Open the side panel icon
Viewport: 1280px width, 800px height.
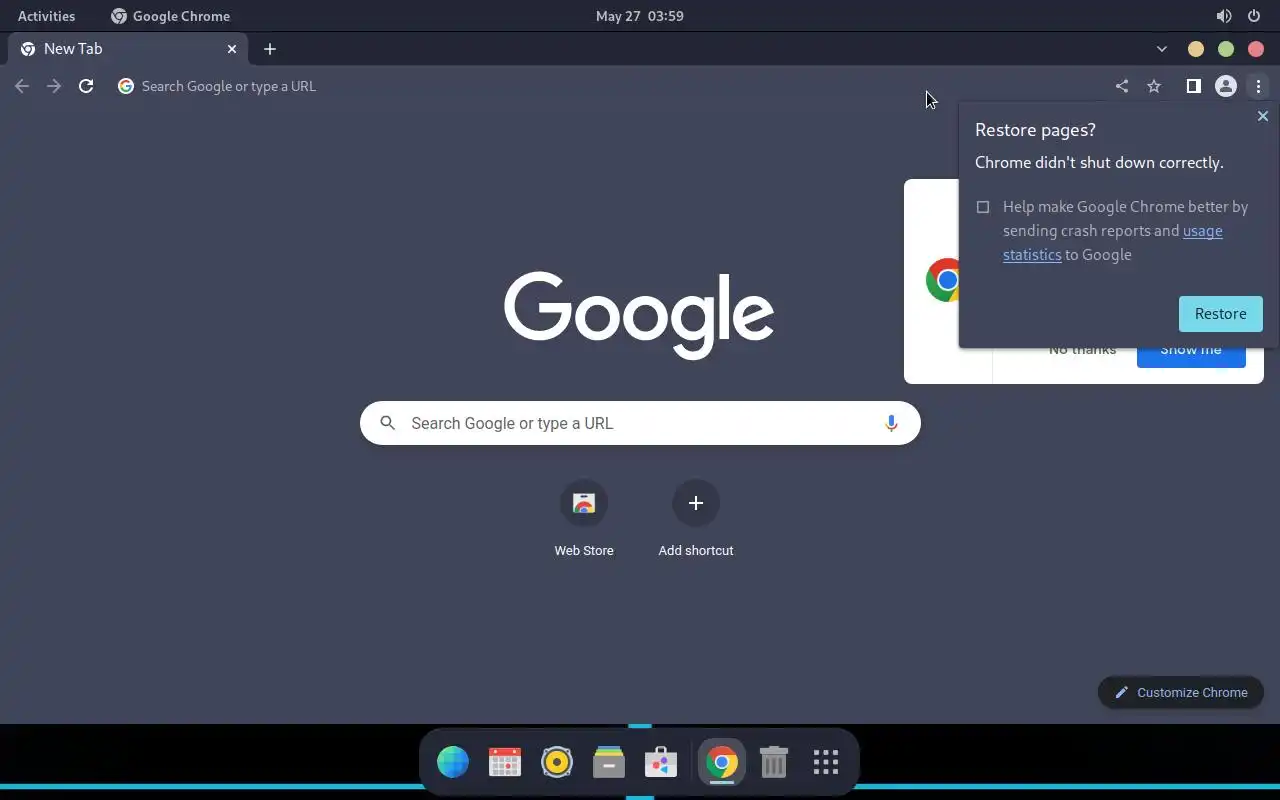[1193, 86]
